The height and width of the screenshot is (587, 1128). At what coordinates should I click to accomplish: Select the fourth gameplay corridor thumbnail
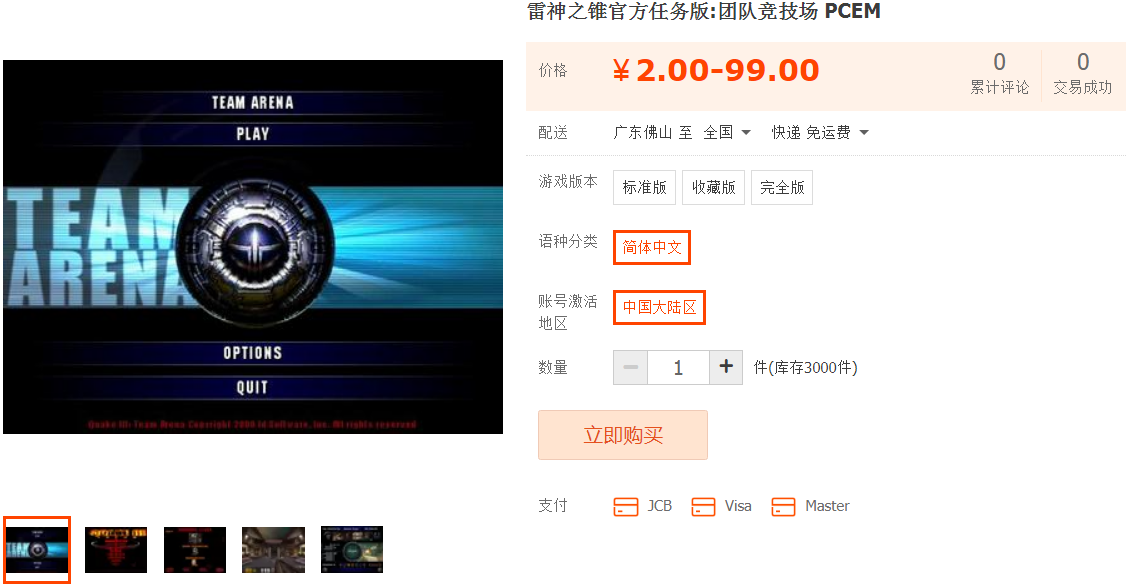tap(273, 550)
